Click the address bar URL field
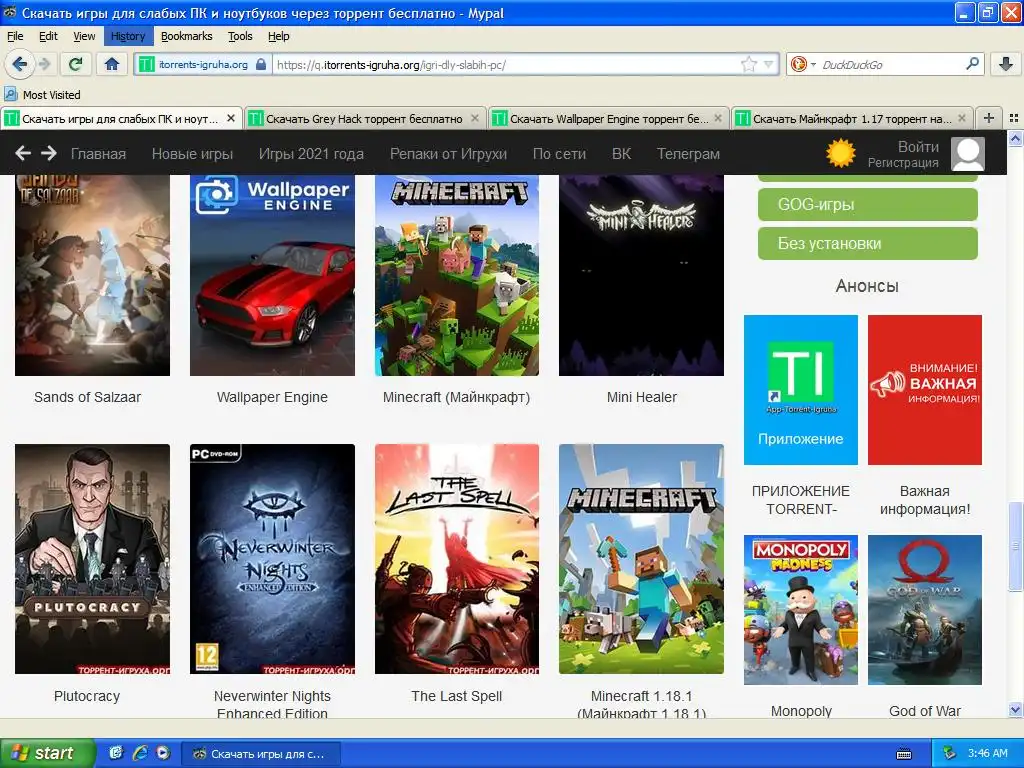 coord(506,64)
